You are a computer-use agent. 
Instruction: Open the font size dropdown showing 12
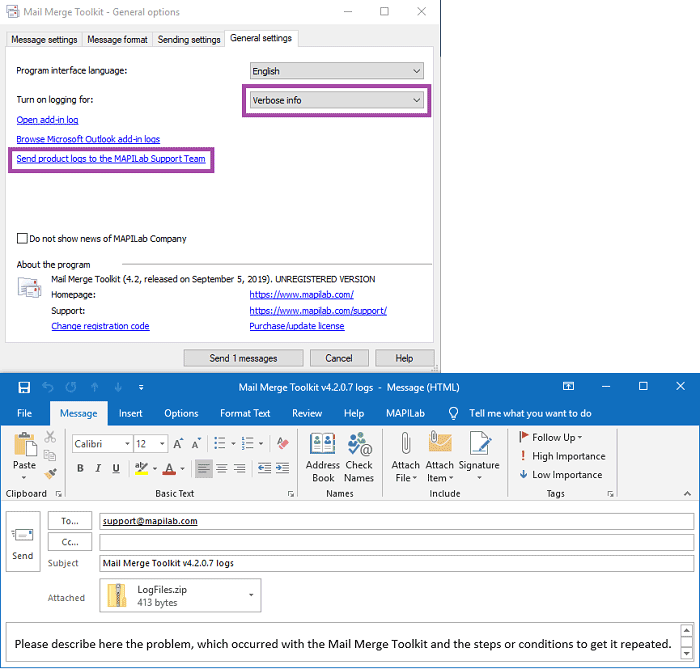(162, 444)
